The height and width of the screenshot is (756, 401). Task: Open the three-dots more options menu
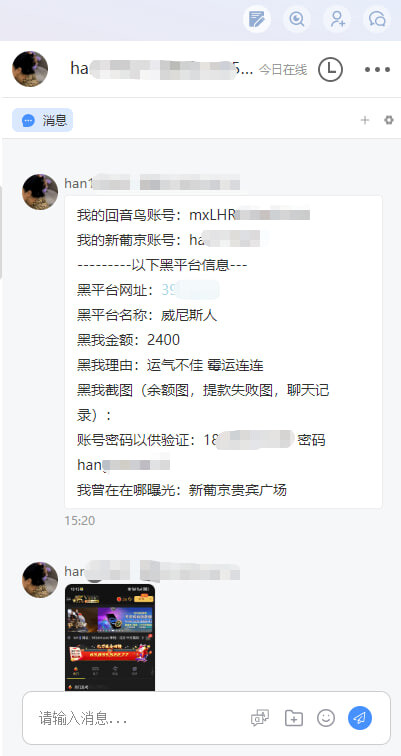(x=377, y=70)
